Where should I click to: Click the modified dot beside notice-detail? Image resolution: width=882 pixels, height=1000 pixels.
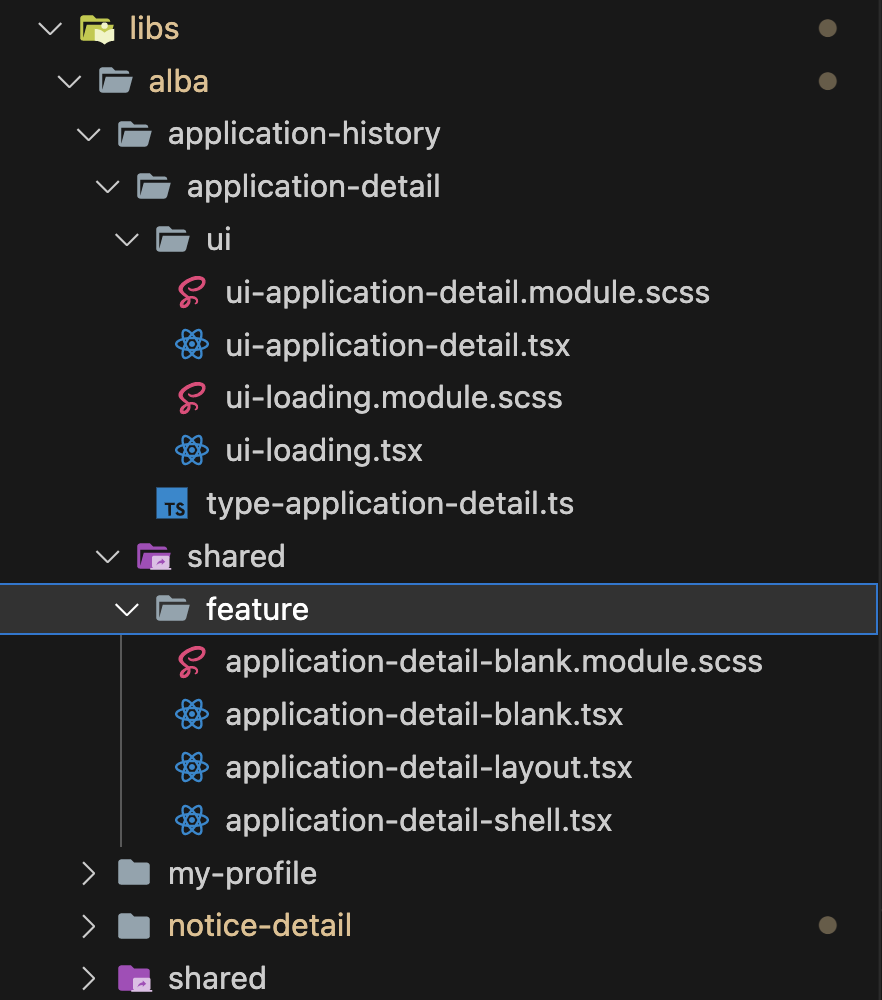(827, 926)
